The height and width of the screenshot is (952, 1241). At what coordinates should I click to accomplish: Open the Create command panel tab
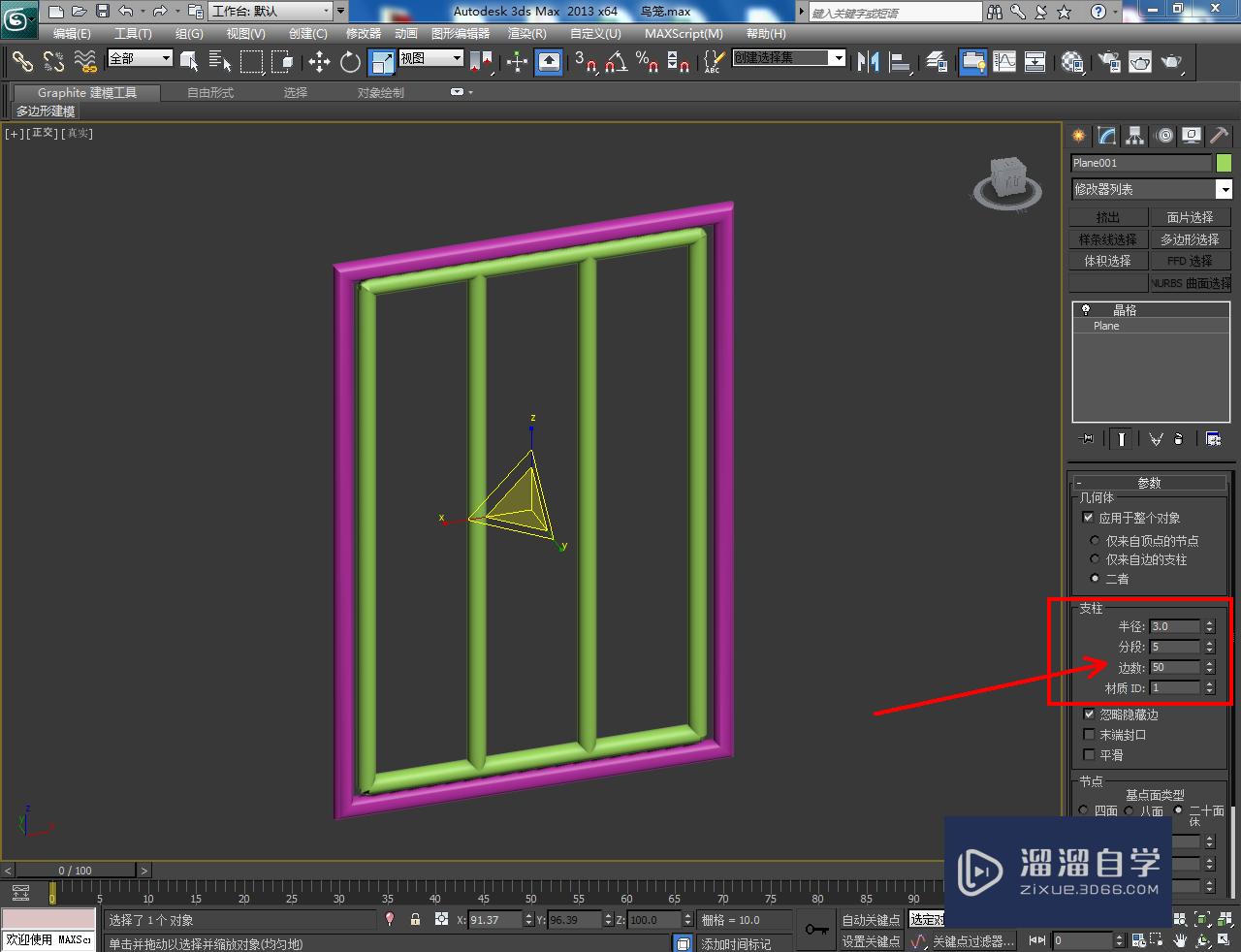coord(1078,136)
